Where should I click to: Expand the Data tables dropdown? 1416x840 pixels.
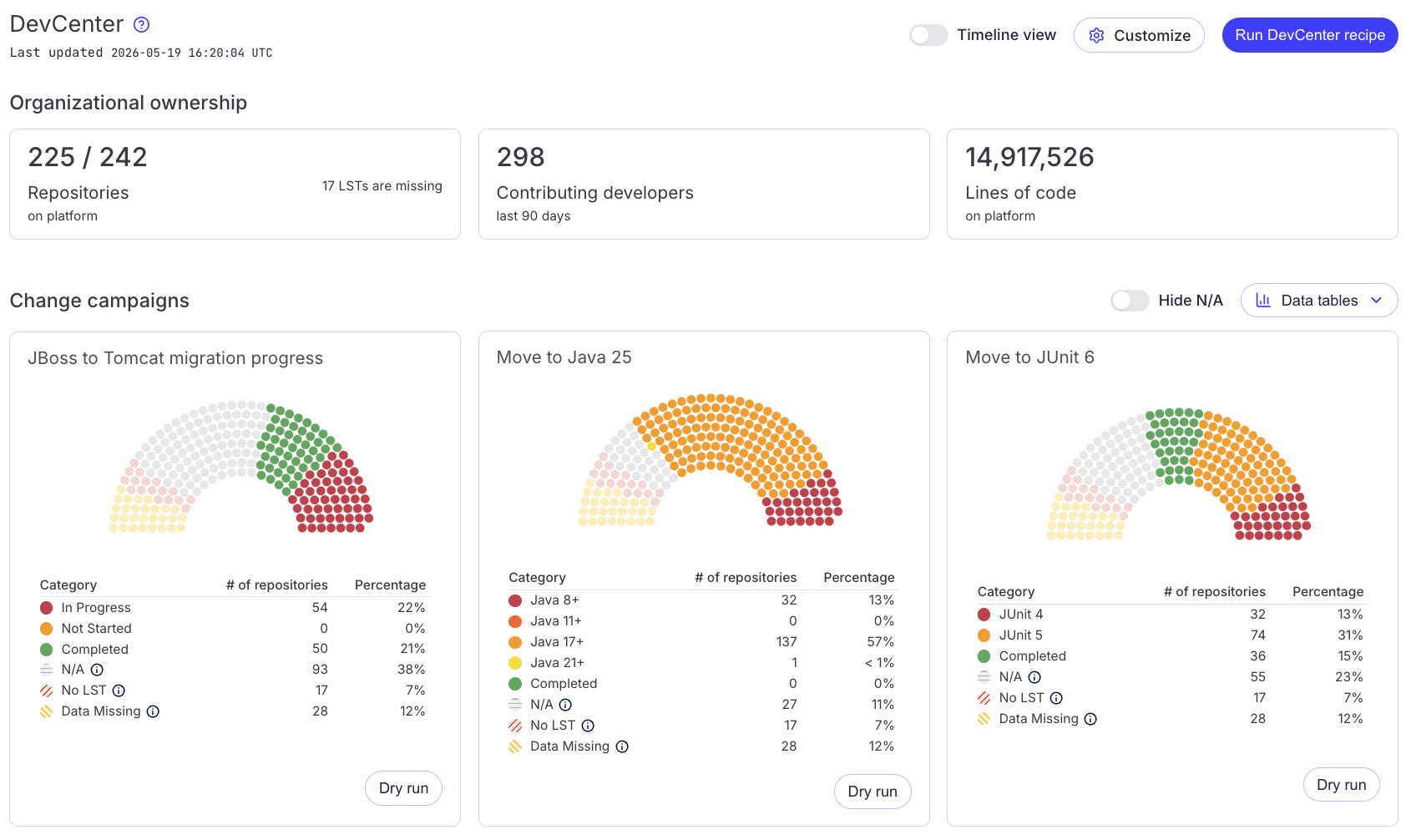click(1319, 301)
